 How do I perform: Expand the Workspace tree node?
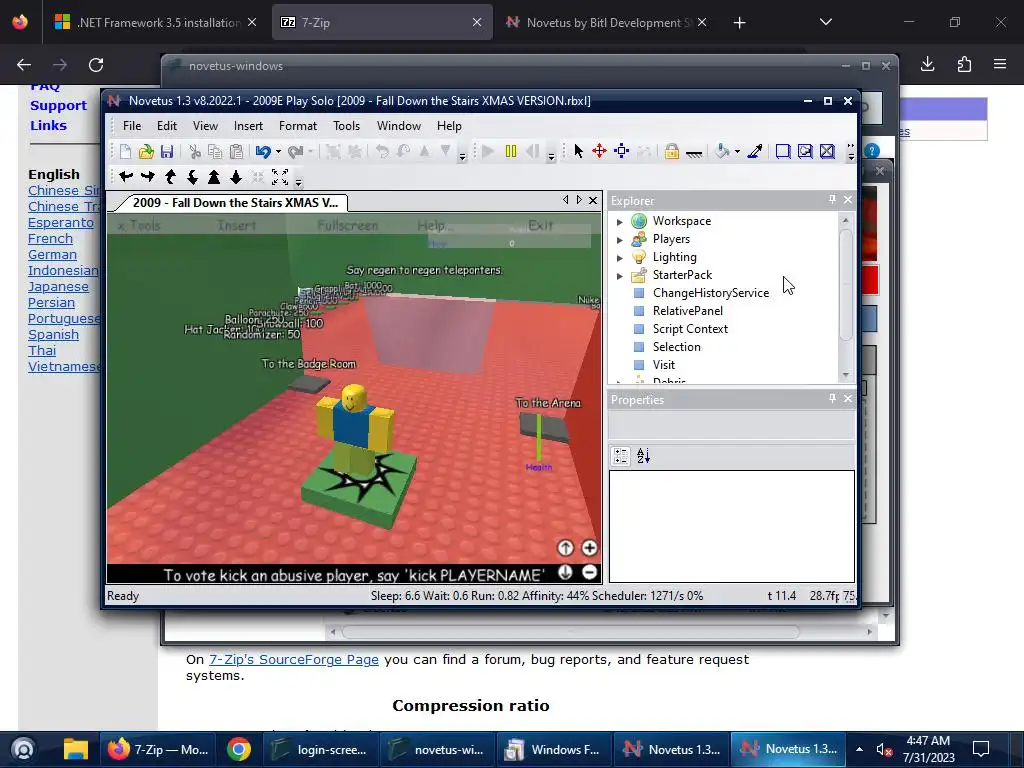(620, 222)
